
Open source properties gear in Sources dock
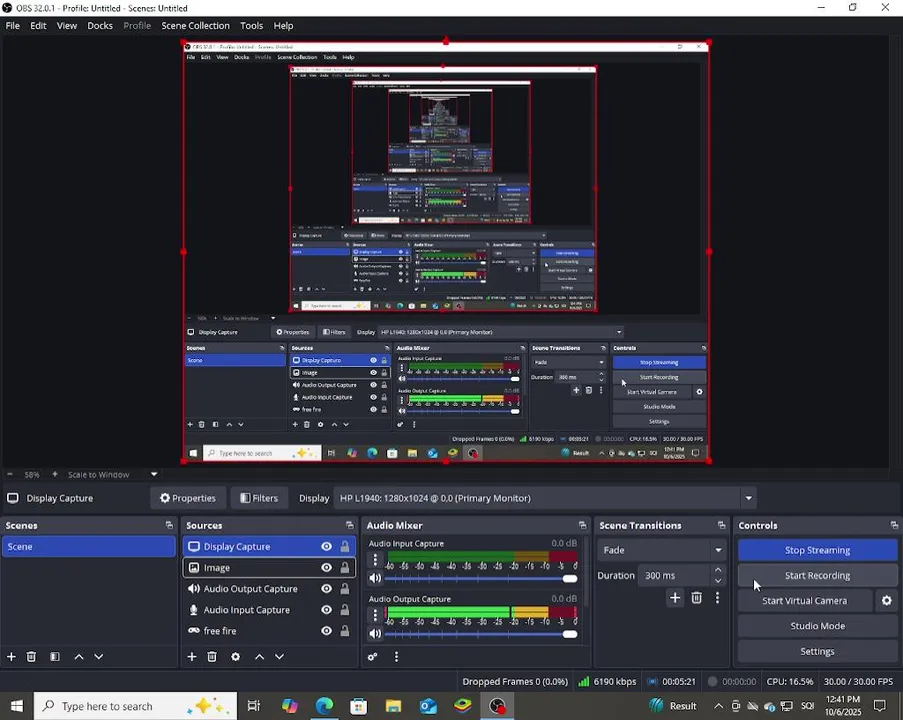(x=236, y=657)
